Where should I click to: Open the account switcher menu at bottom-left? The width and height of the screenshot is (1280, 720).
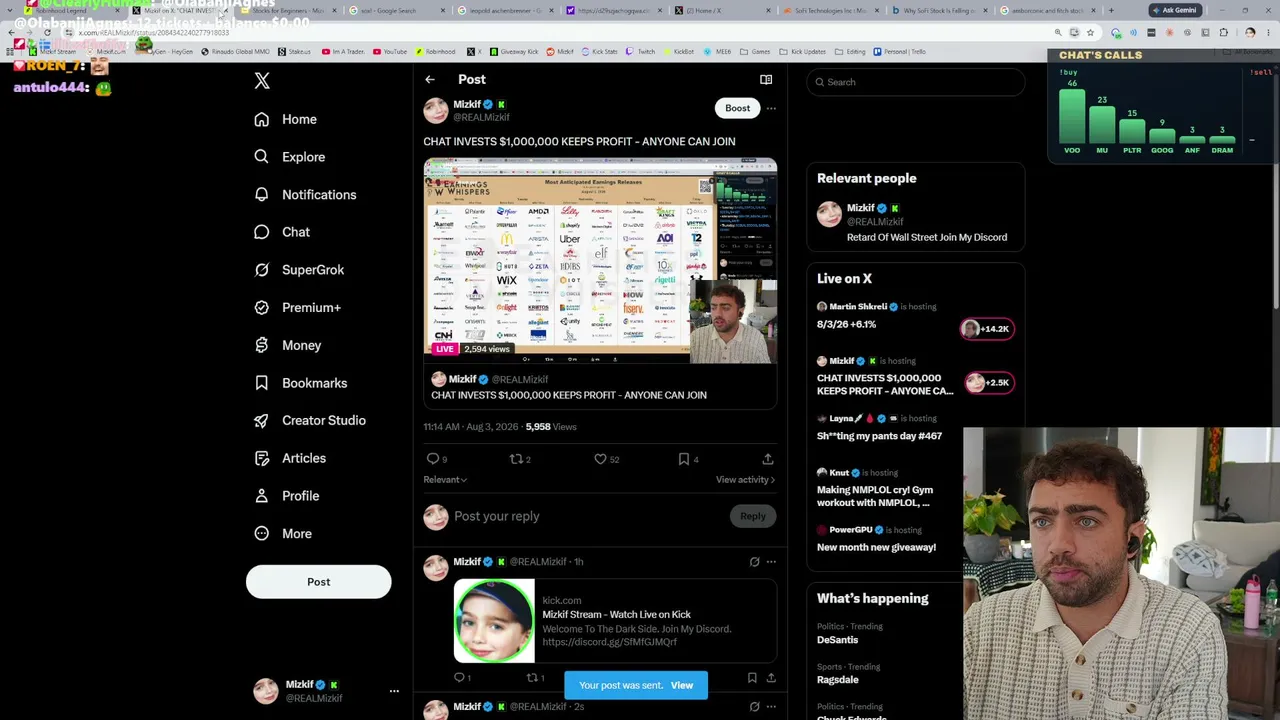point(394,691)
